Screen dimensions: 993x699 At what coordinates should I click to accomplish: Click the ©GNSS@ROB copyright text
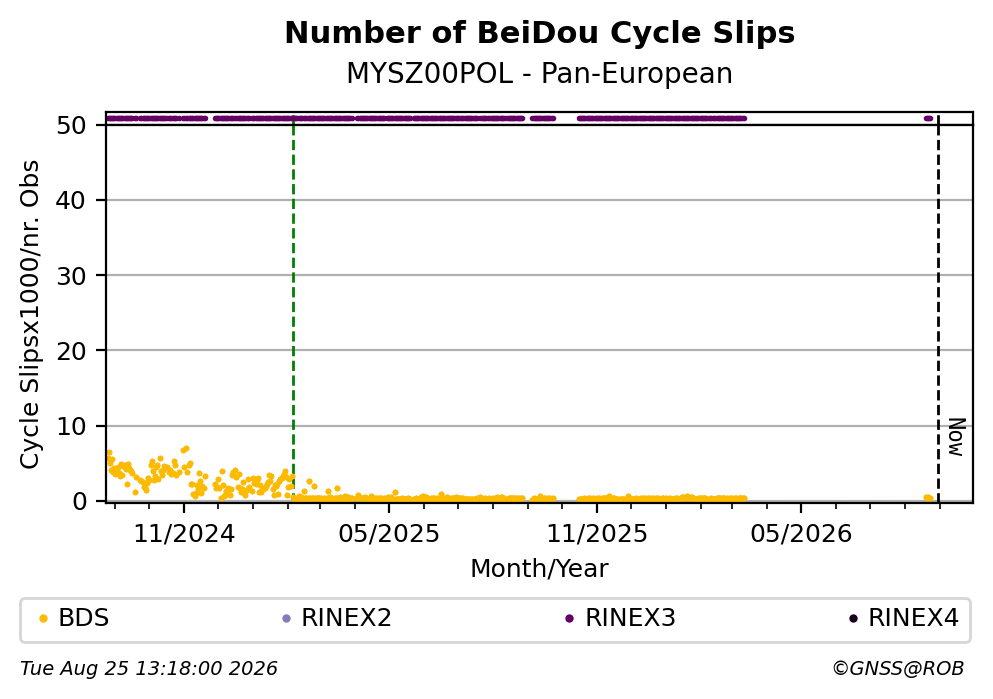point(898,669)
